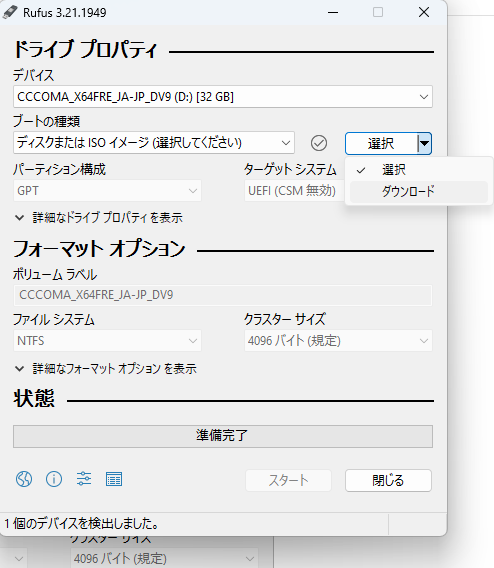The height and width of the screenshot is (568, 494).
Task: Open the ファイル システム NTFS dropdown
Action: point(107,341)
